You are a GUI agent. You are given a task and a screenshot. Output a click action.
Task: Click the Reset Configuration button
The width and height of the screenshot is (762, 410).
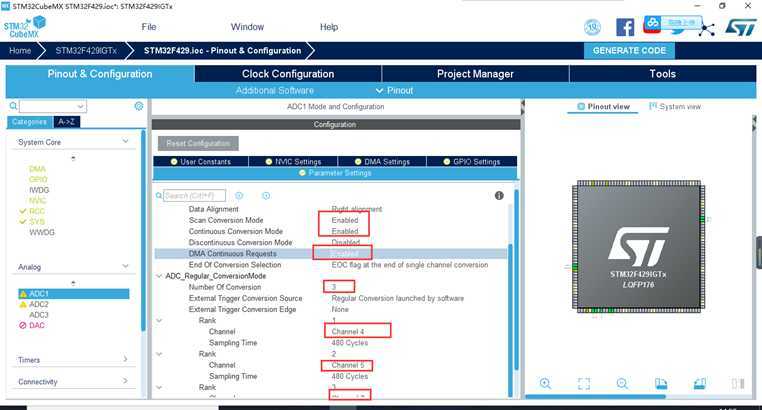point(198,143)
